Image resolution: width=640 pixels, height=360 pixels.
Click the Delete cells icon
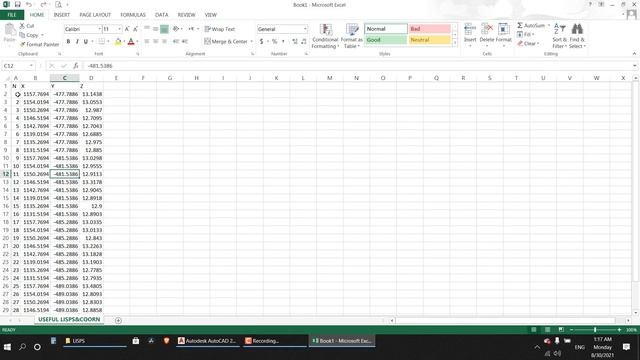point(487,29)
